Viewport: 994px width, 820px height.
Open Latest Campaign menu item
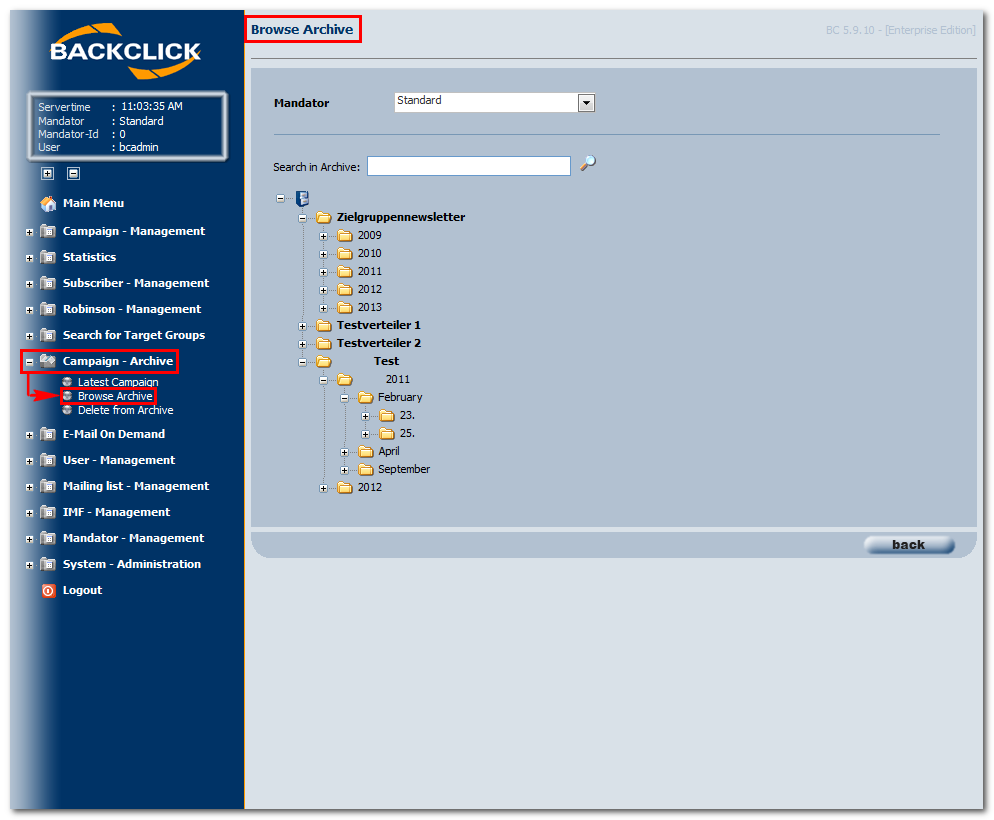tap(118, 381)
